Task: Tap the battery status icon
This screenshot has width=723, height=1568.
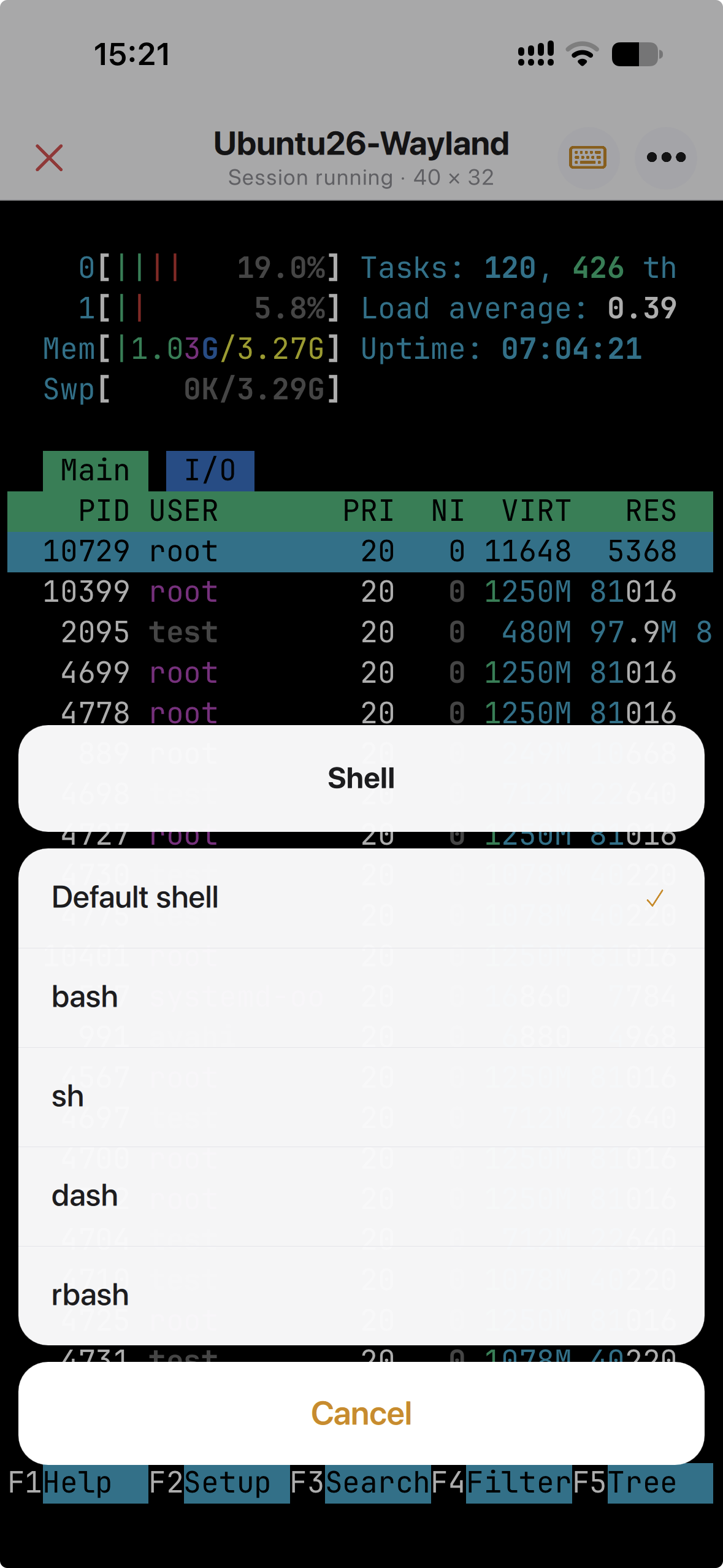Action: coord(637,54)
